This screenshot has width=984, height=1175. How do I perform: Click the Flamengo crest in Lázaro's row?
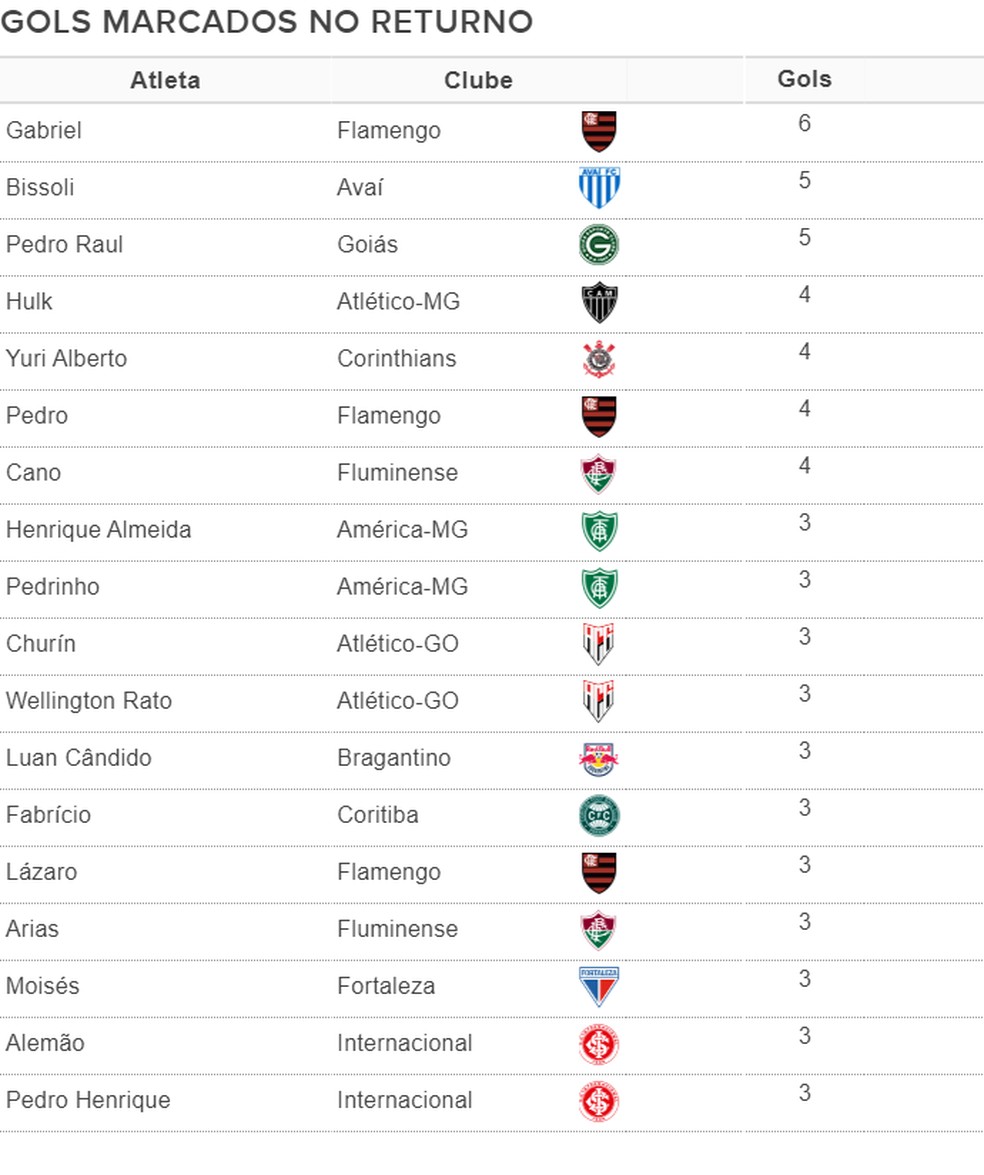(x=599, y=873)
